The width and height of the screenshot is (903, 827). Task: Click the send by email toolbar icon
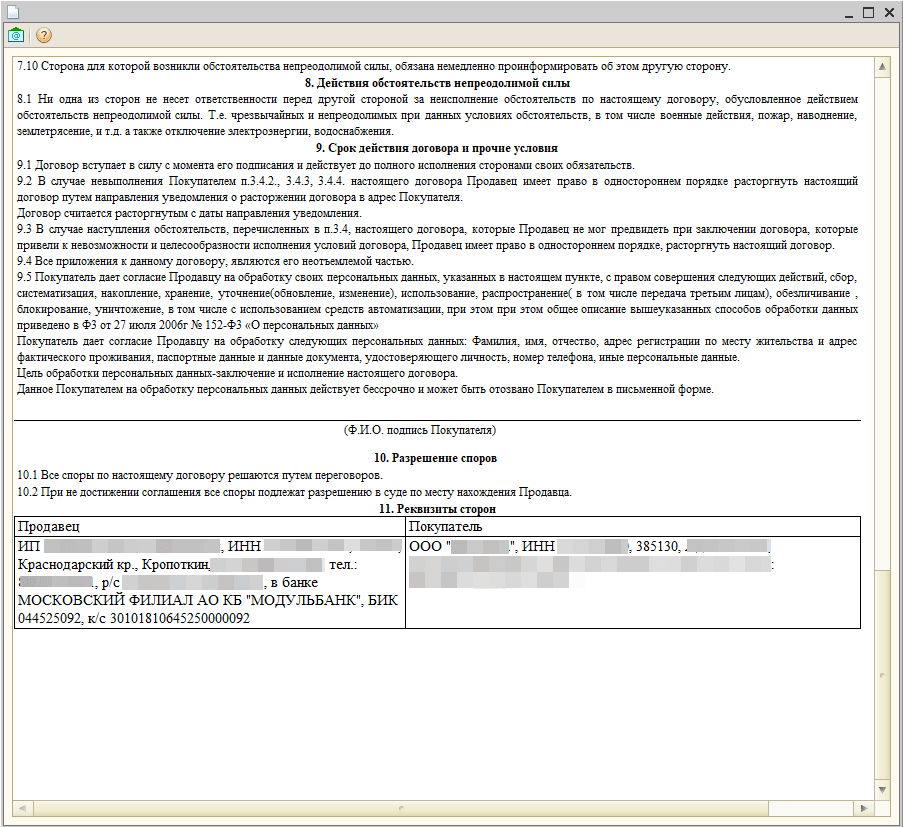point(16,35)
